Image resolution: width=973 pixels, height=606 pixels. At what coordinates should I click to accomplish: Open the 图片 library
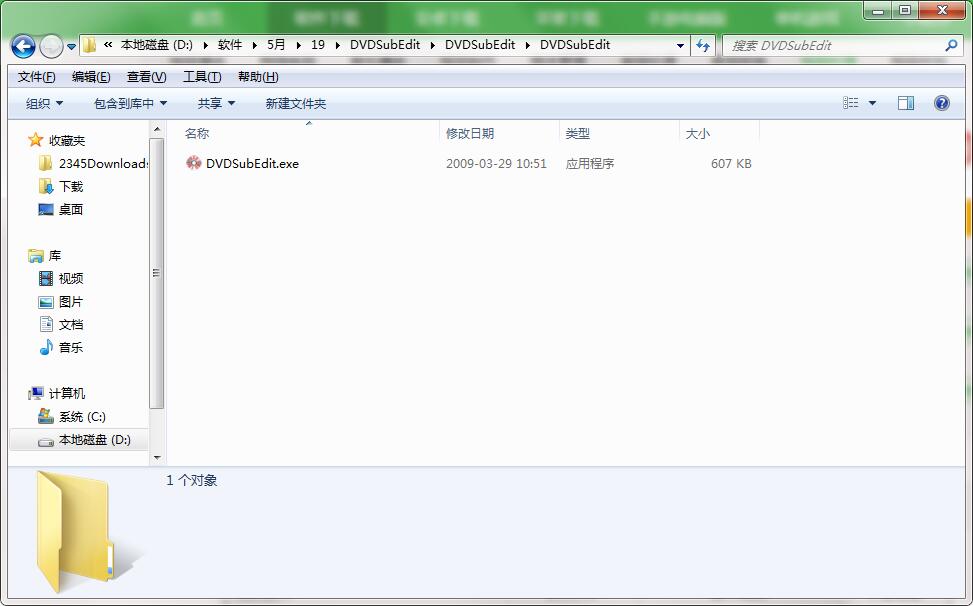[61, 301]
